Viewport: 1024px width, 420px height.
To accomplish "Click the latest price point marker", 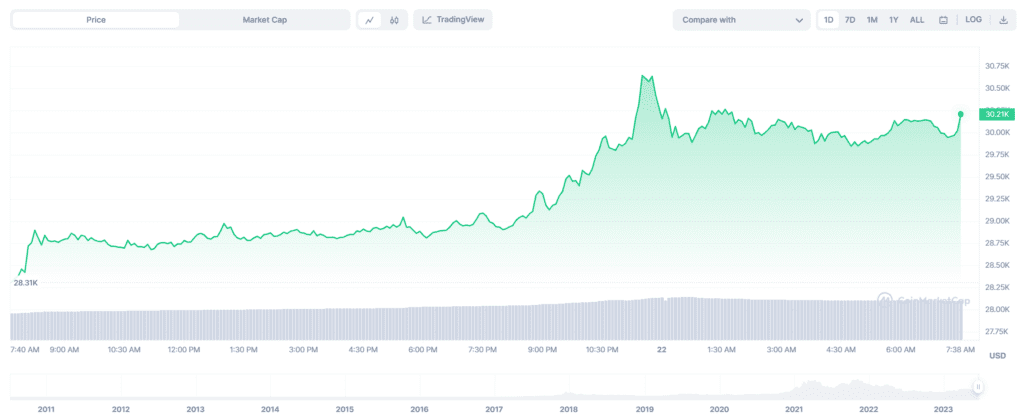I will (961, 114).
